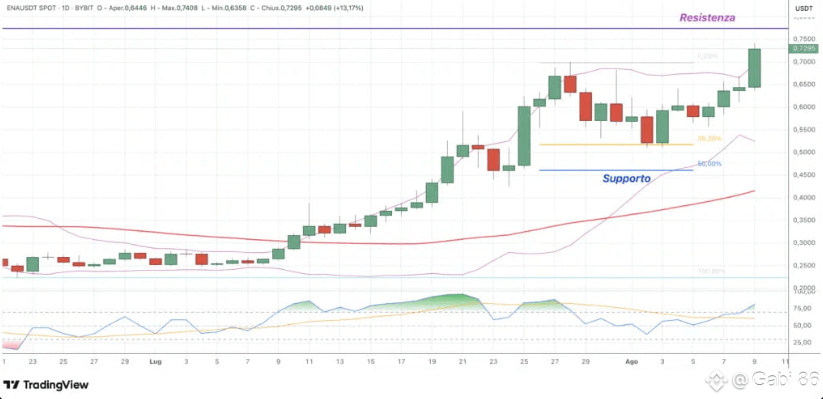
Task: Click the latest tall green candle
Action: [754, 68]
